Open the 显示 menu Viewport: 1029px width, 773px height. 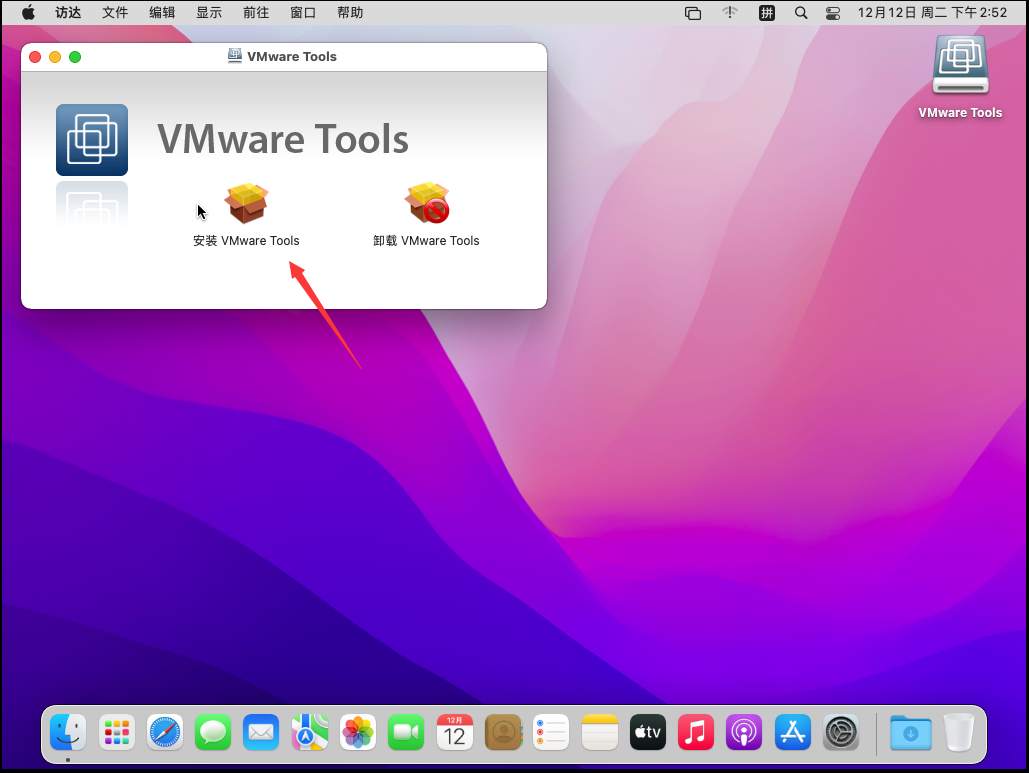209,12
